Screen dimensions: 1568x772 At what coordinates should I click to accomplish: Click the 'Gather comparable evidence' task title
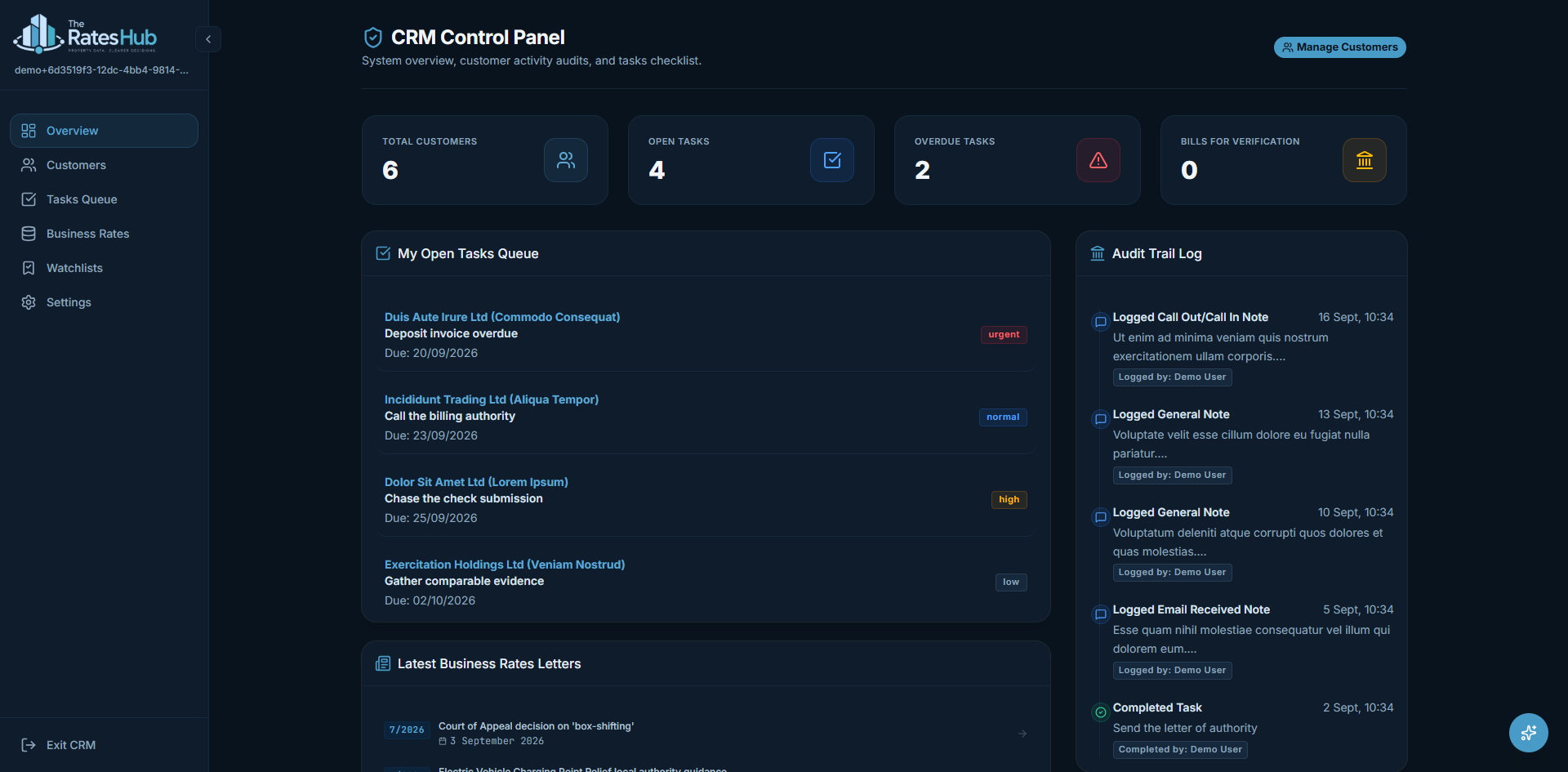point(464,581)
